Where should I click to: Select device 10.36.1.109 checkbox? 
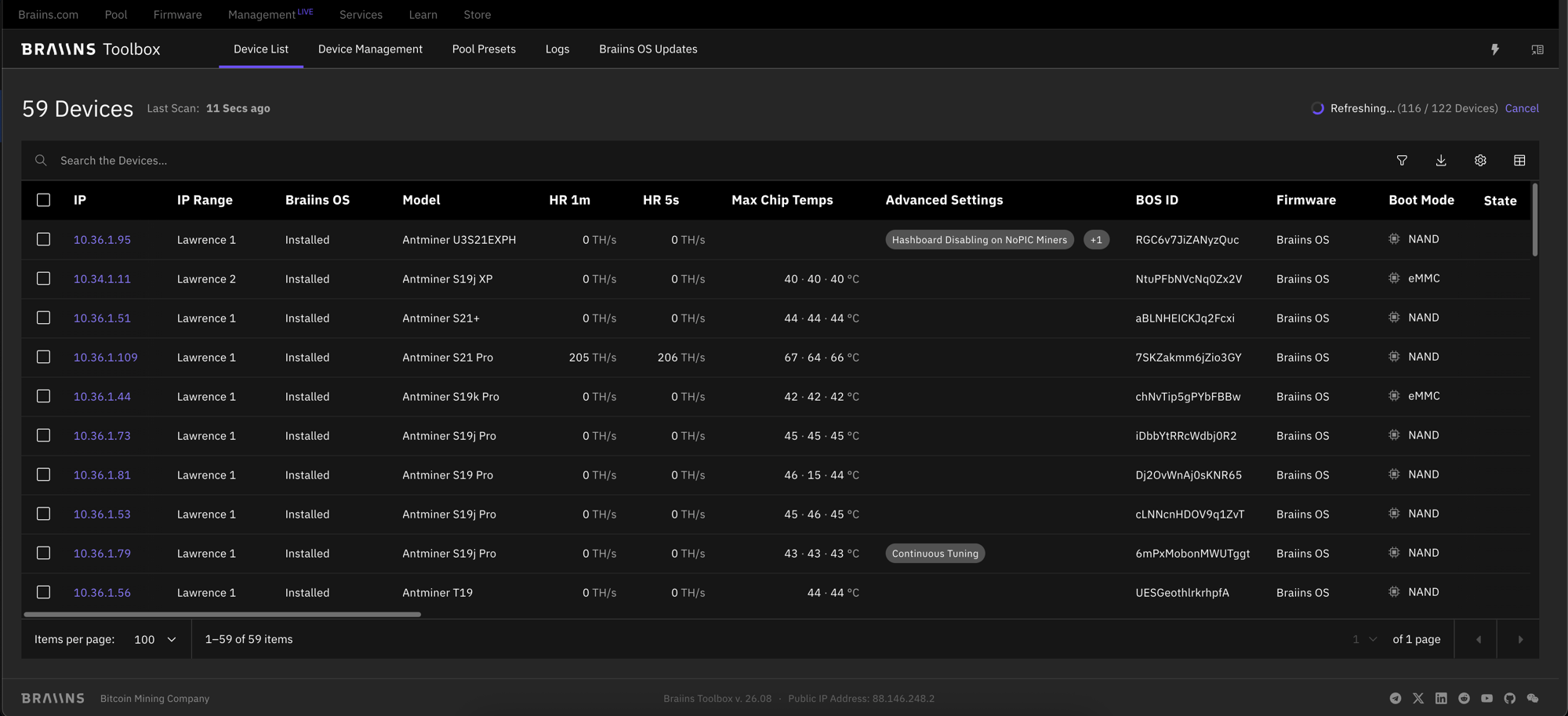[x=44, y=357]
